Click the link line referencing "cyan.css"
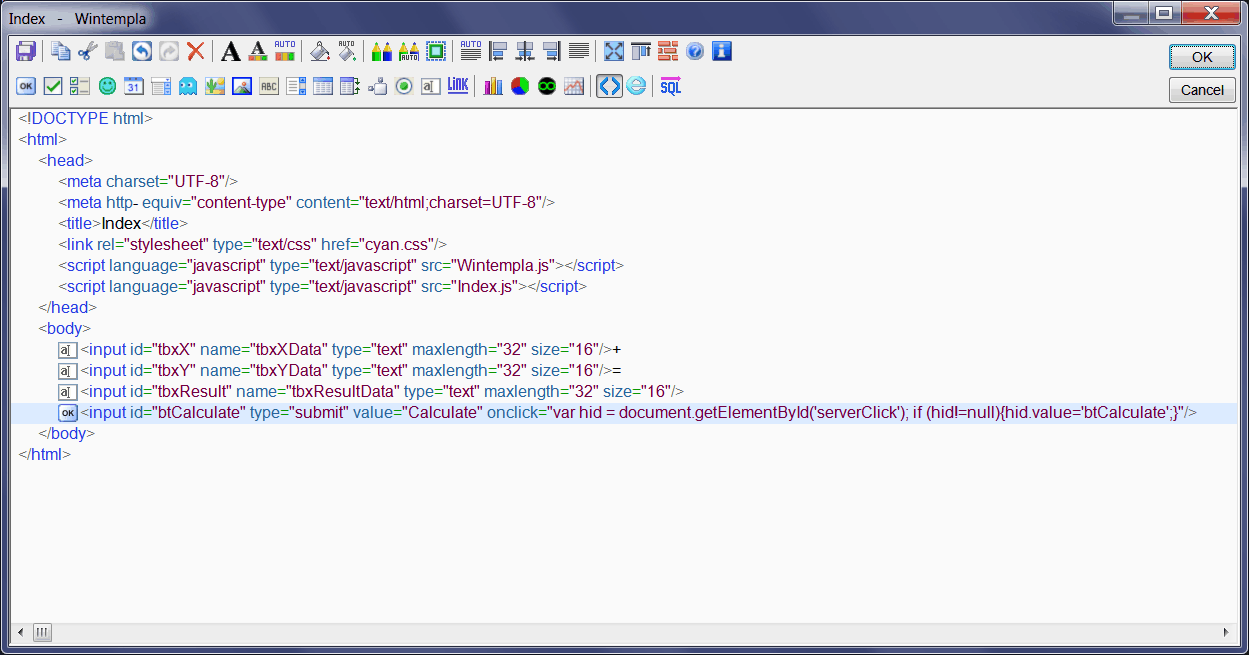This screenshot has height=655, width=1249. [252, 244]
